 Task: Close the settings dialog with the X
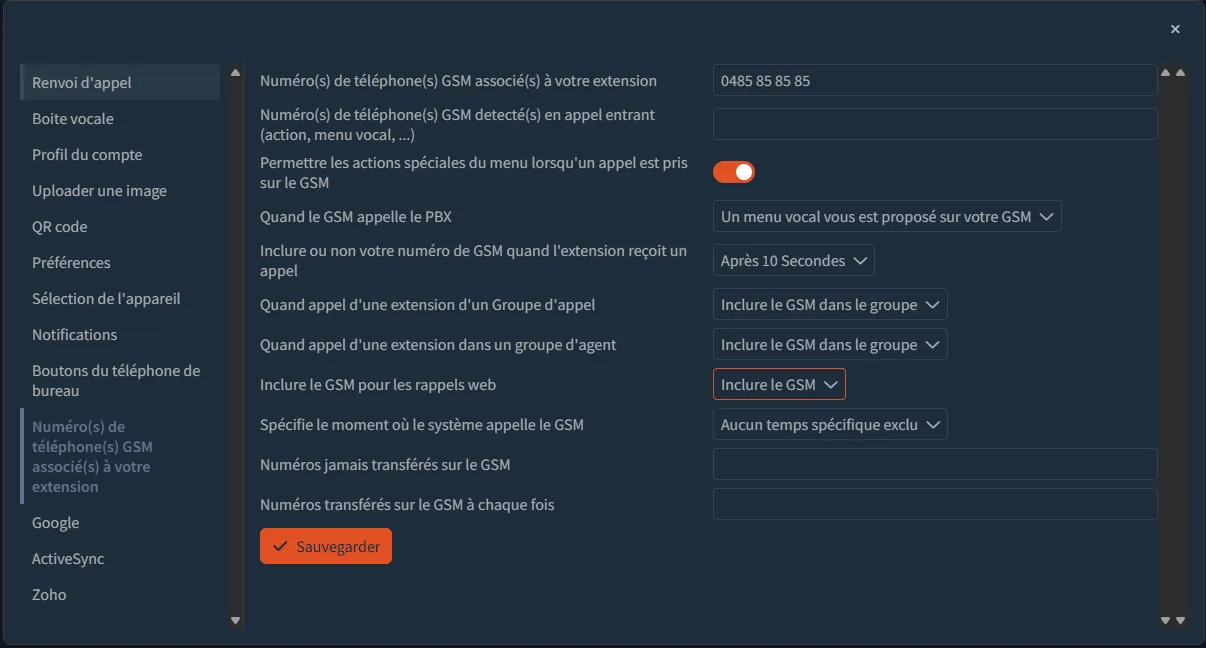1175,29
